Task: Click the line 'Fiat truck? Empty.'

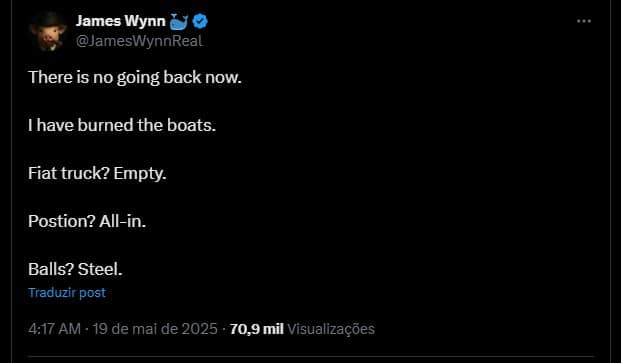Action: click(97, 173)
